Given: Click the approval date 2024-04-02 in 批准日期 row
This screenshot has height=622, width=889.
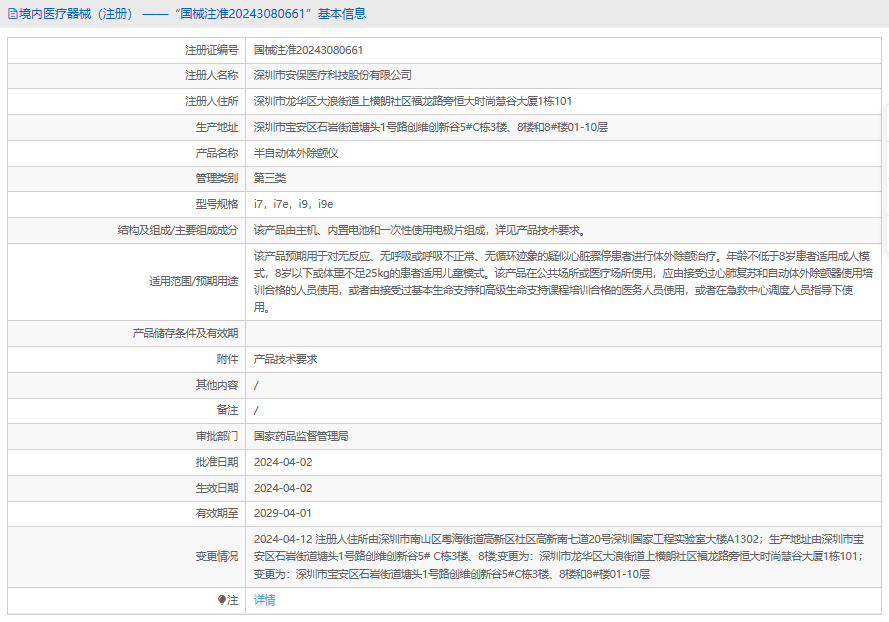Looking at the screenshot, I should coord(283,462).
